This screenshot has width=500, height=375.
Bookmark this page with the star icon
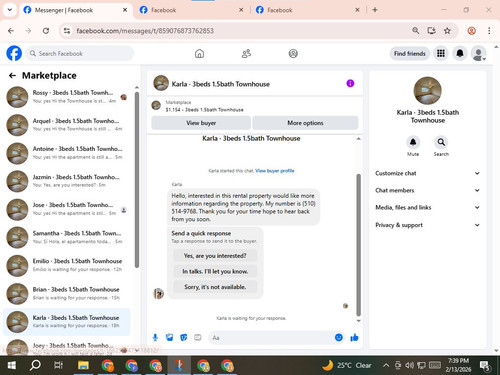tap(447, 31)
